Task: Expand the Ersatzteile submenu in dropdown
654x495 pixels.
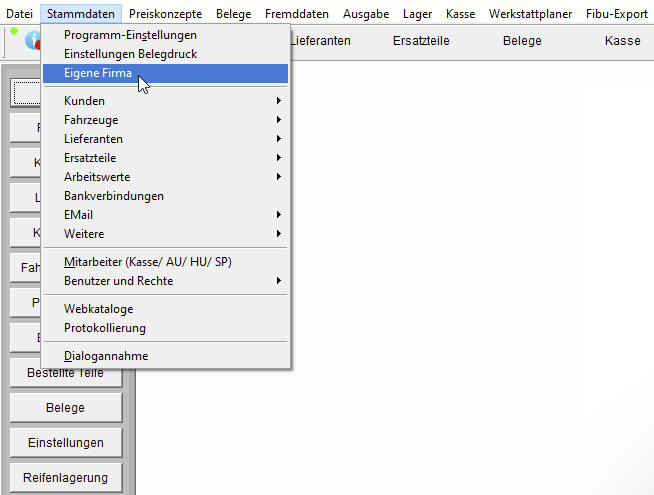Action: pos(165,158)
